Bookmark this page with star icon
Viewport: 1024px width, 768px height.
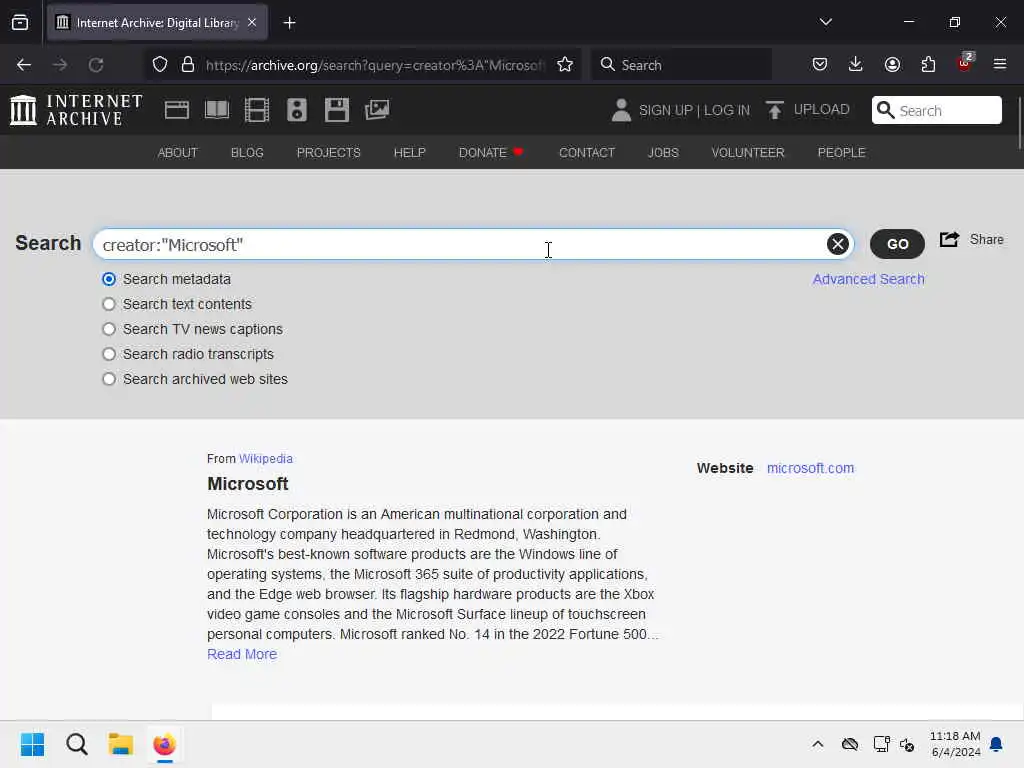pos(565,65)
